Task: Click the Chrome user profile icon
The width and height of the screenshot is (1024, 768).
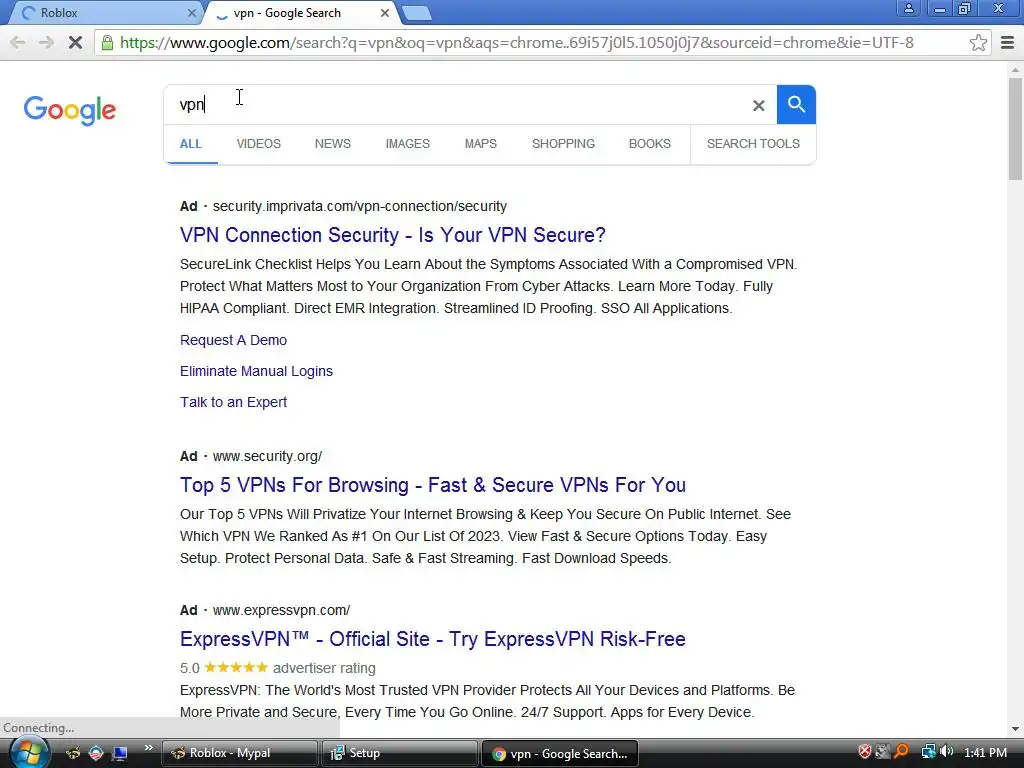Action: [908, 8]
